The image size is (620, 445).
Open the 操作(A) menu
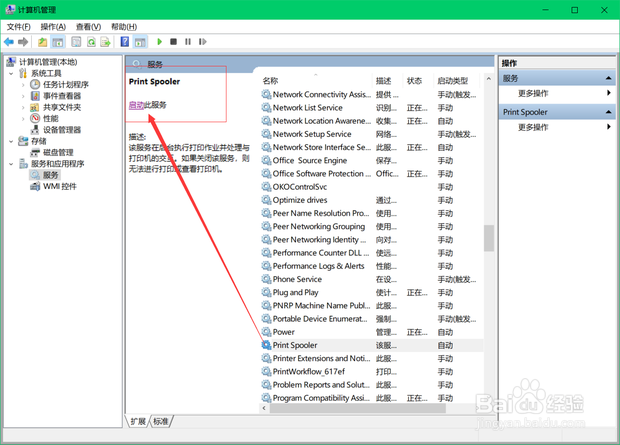53,27
